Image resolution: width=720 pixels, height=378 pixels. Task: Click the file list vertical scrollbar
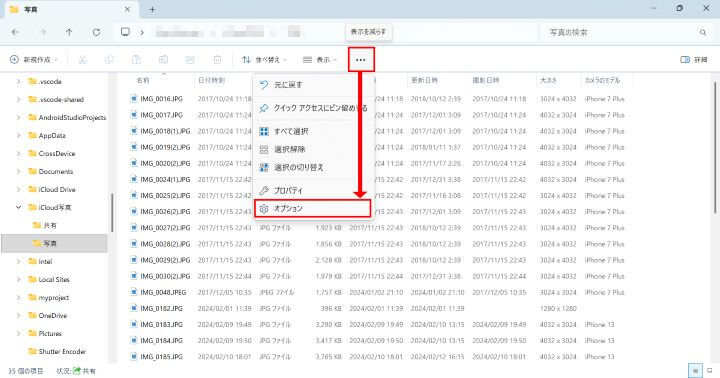click(x=714, y=147)
